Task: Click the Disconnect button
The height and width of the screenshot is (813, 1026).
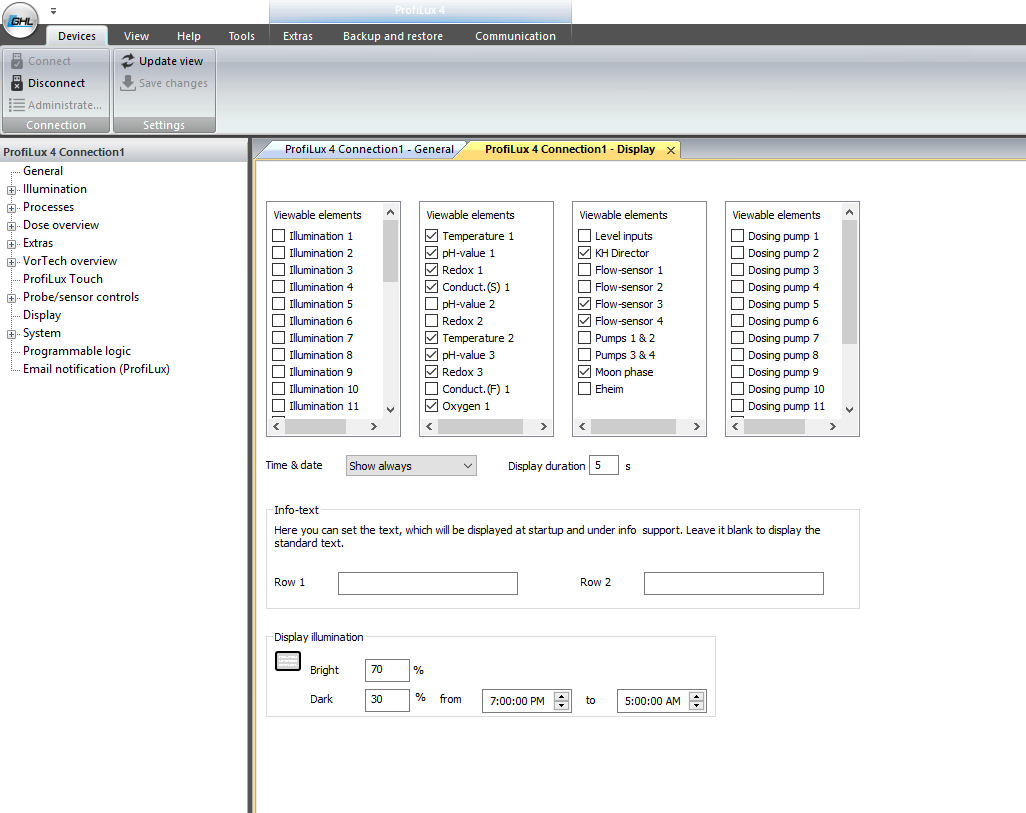Action: [48, 83]
